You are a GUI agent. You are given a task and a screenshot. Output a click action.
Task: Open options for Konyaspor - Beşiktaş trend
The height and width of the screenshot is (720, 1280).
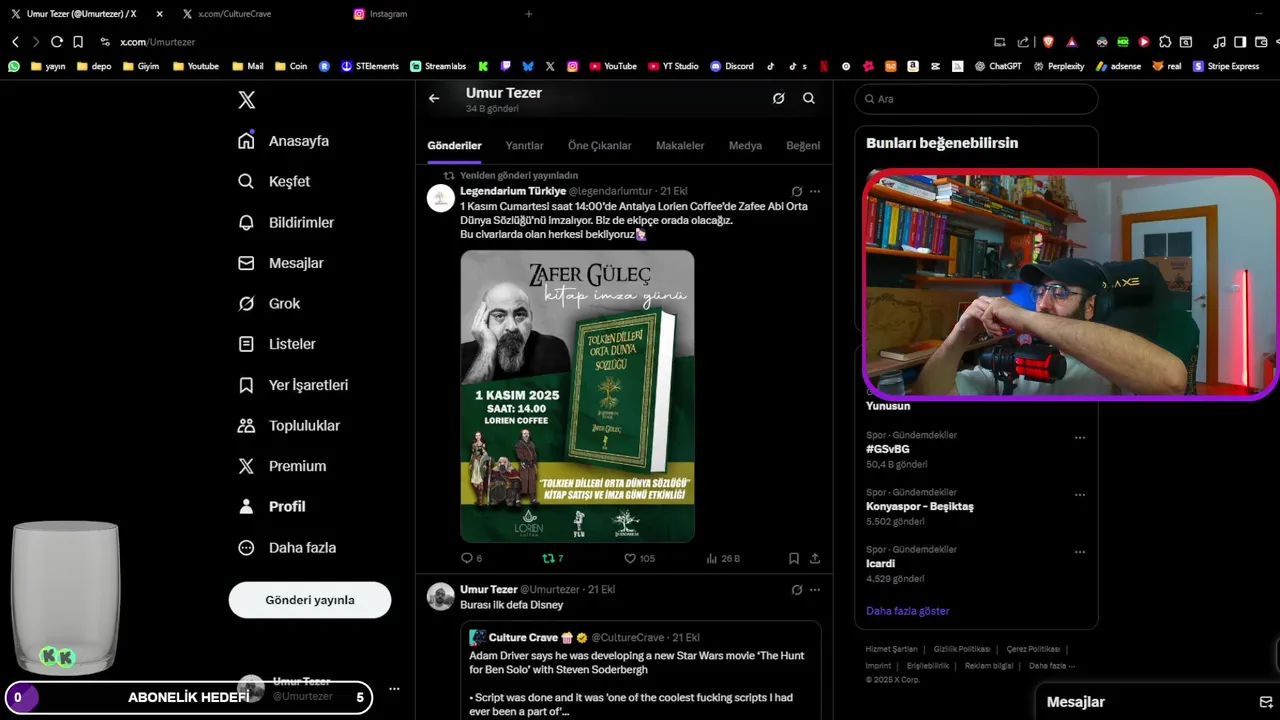pyautogui.click(x=1080, y=495)
